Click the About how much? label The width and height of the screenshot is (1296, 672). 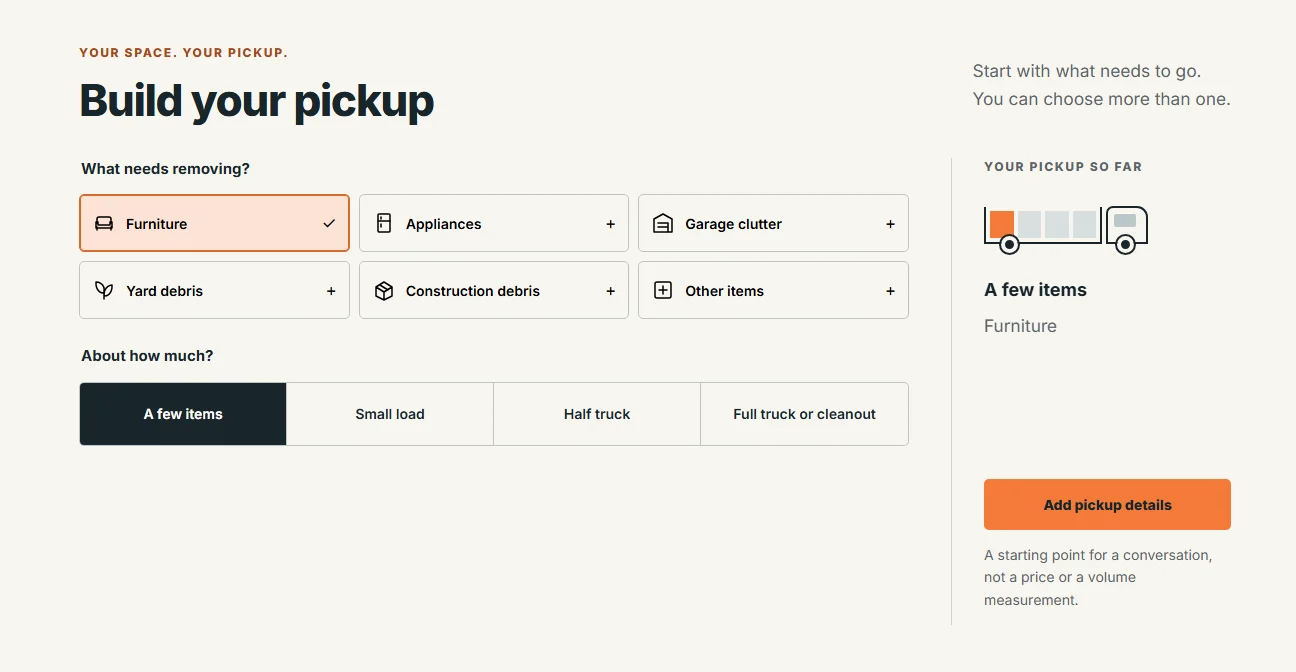pos(147,356)
